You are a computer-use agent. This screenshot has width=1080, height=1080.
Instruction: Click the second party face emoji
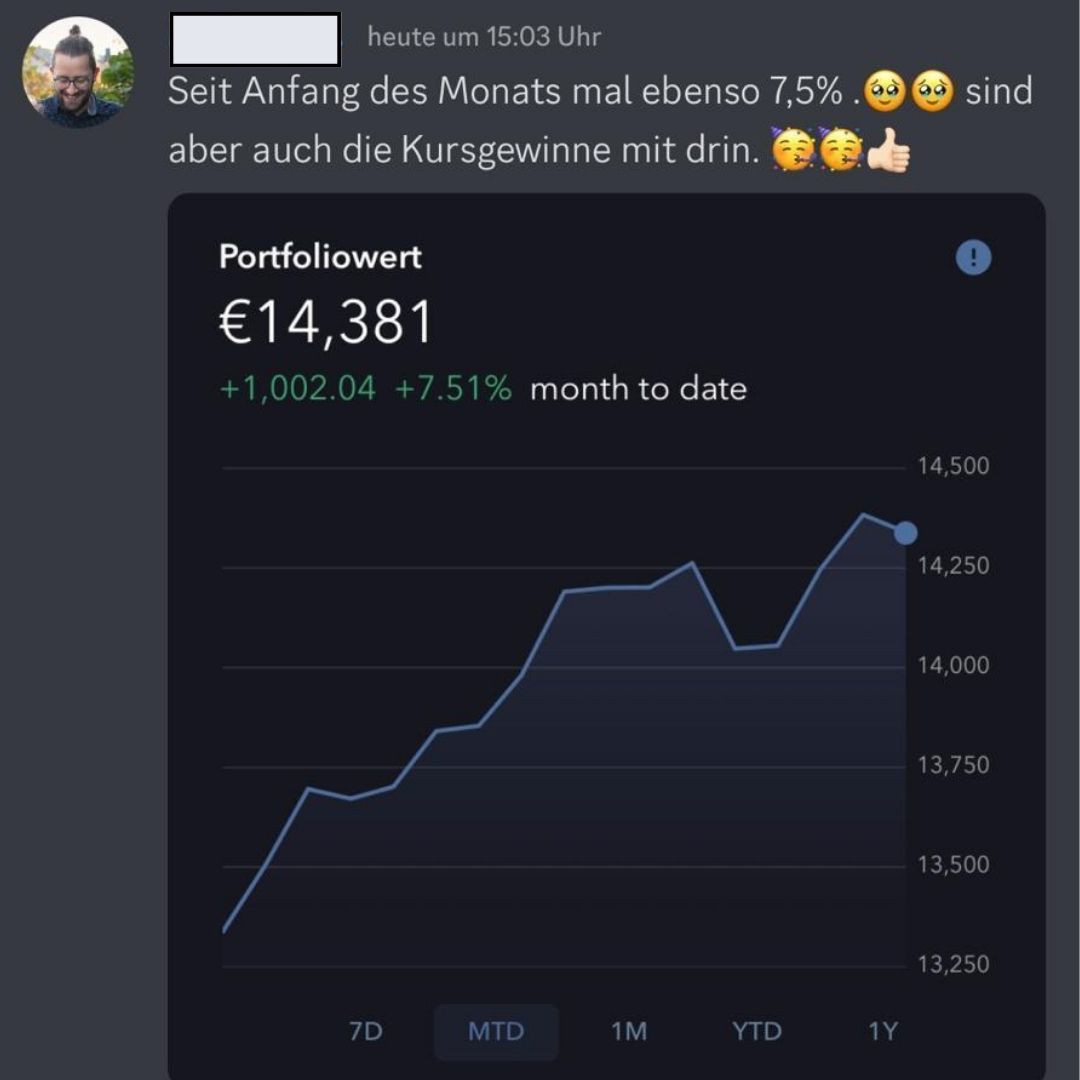tap(840, 152)
